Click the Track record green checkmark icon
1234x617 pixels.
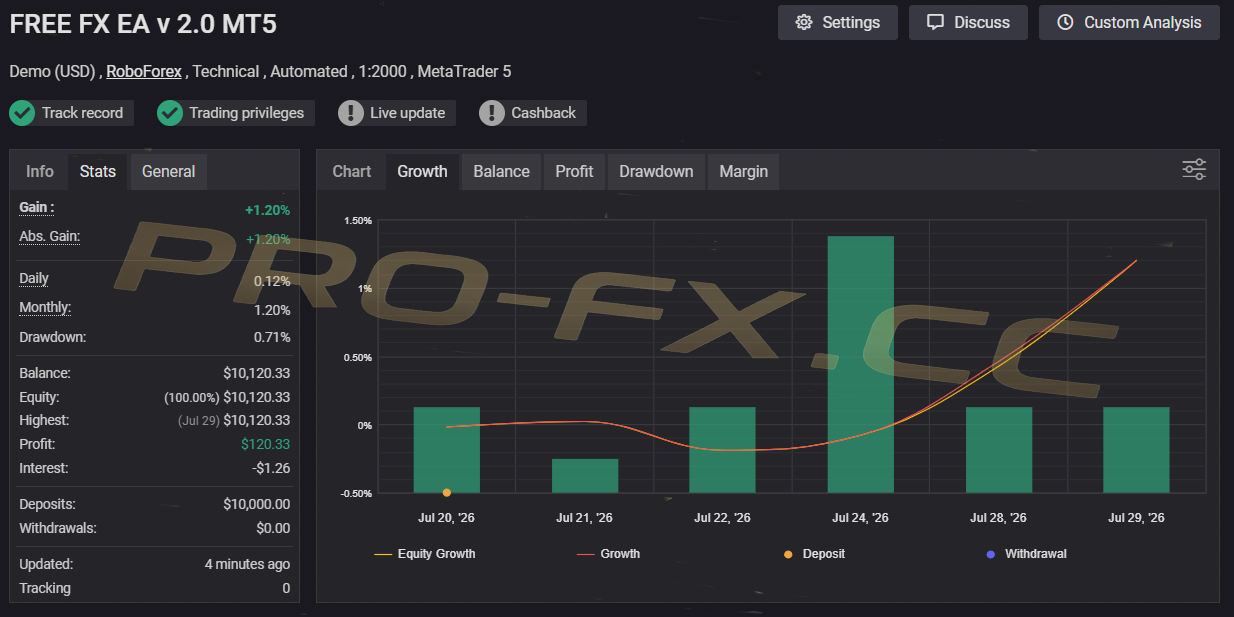point(22,113)
